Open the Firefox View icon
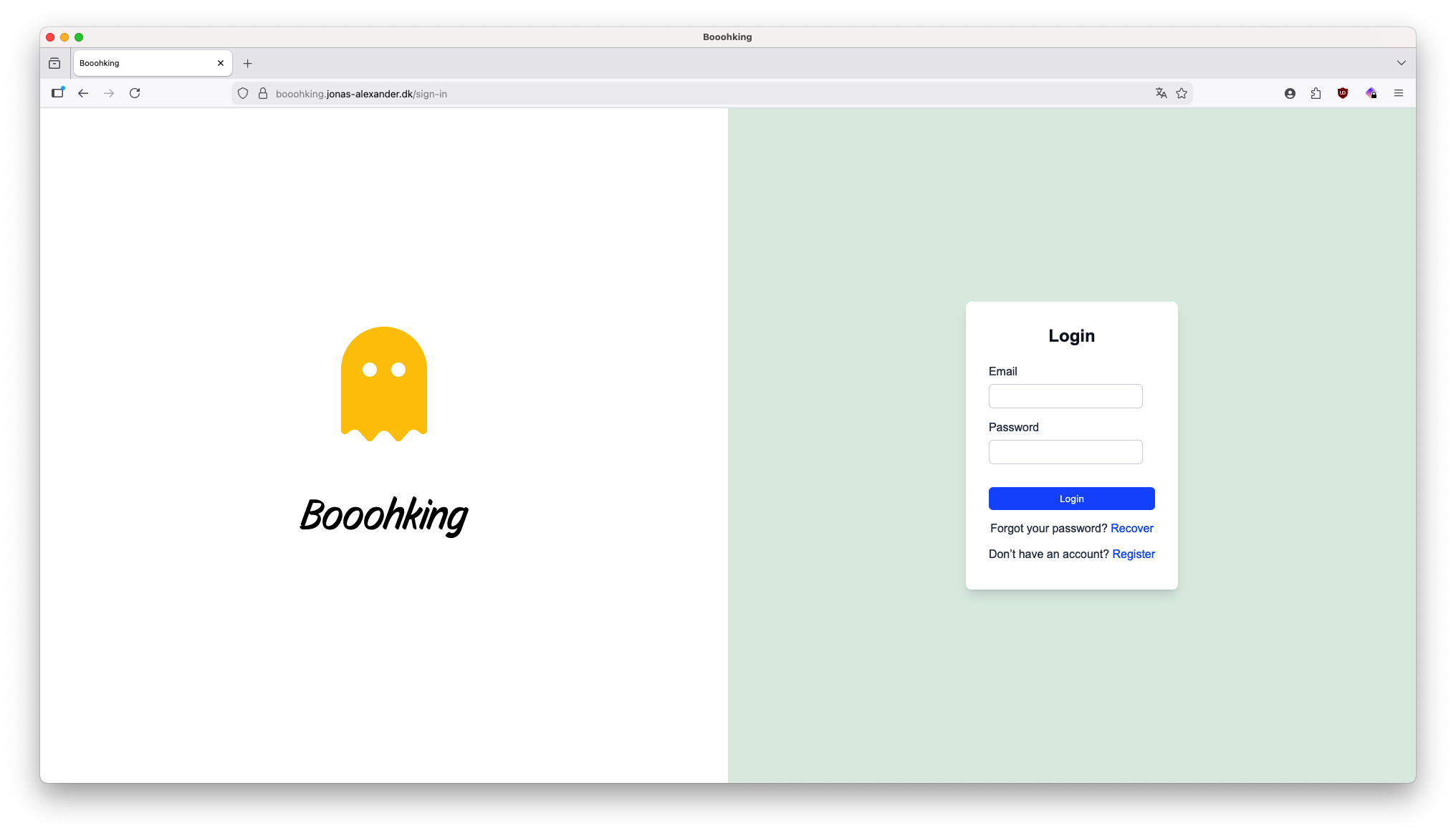The image size is (1456, 836). tap(54, 63)
